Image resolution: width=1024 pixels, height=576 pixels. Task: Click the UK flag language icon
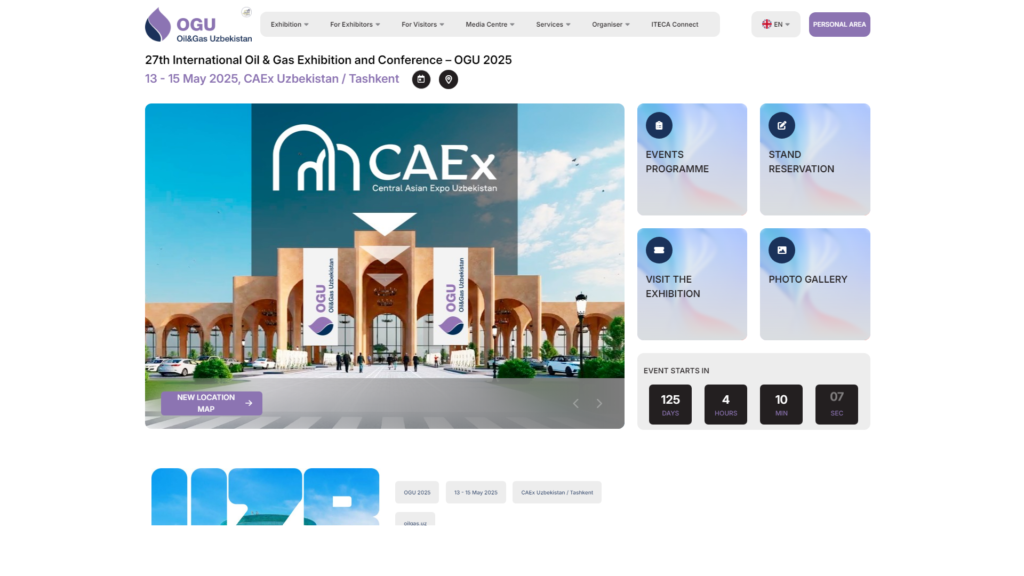point(767,24)
